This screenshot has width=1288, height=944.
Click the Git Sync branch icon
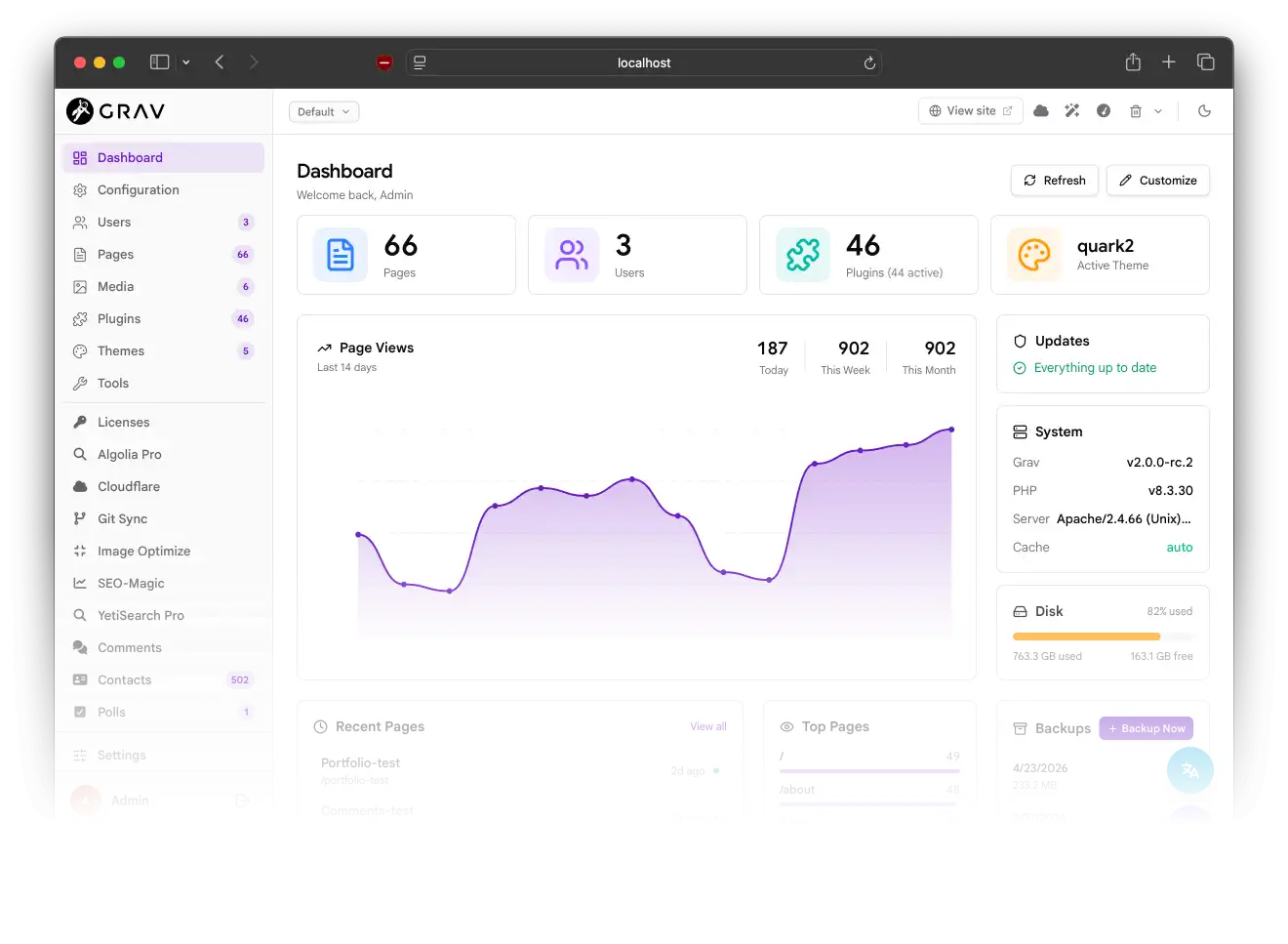80,519
